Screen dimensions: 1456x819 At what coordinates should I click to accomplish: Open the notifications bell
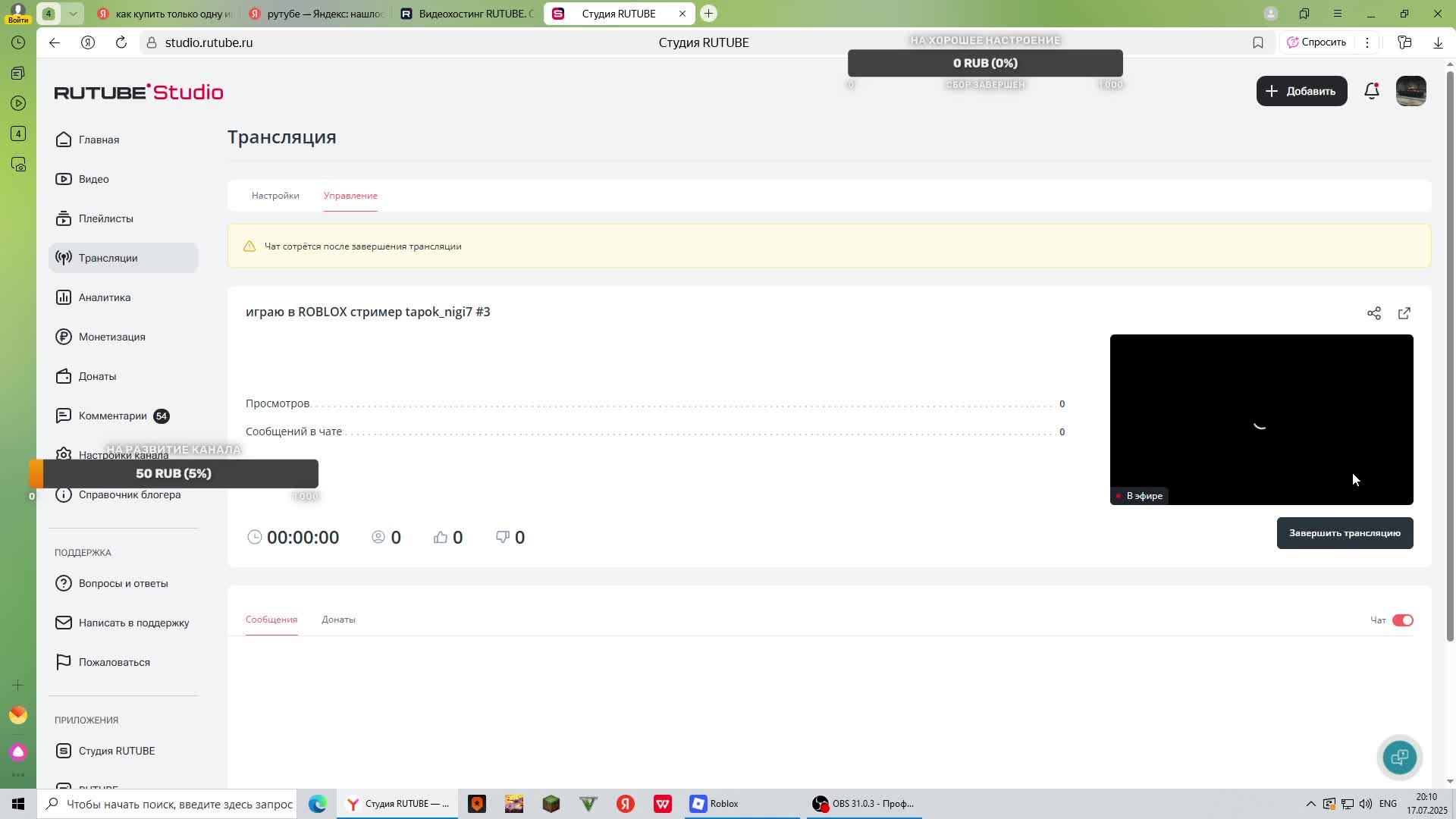click(1371, 91)
